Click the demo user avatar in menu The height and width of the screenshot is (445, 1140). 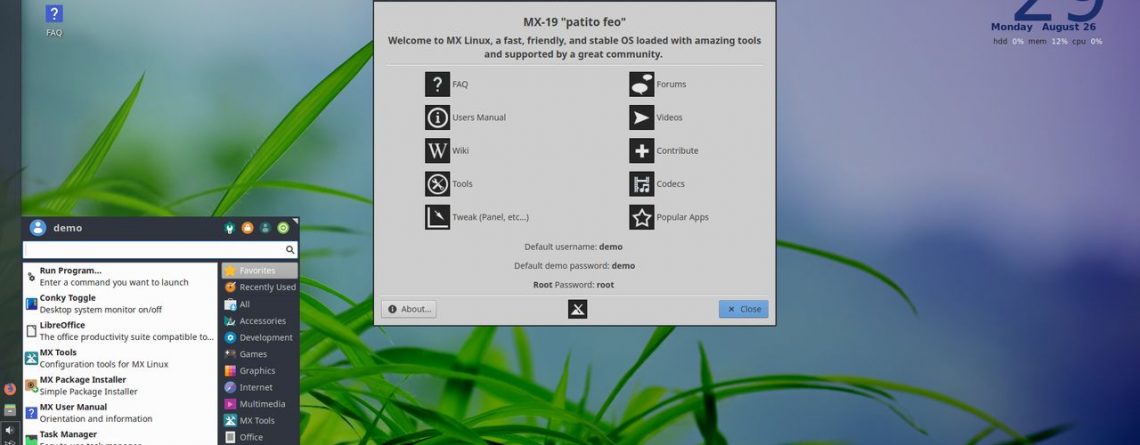[x=38, y=228]
